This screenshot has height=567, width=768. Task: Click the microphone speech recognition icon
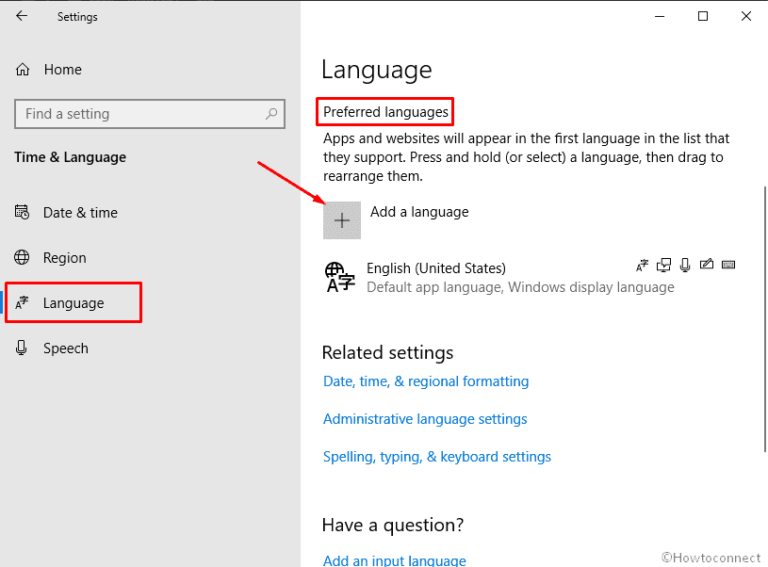point(685,266)
